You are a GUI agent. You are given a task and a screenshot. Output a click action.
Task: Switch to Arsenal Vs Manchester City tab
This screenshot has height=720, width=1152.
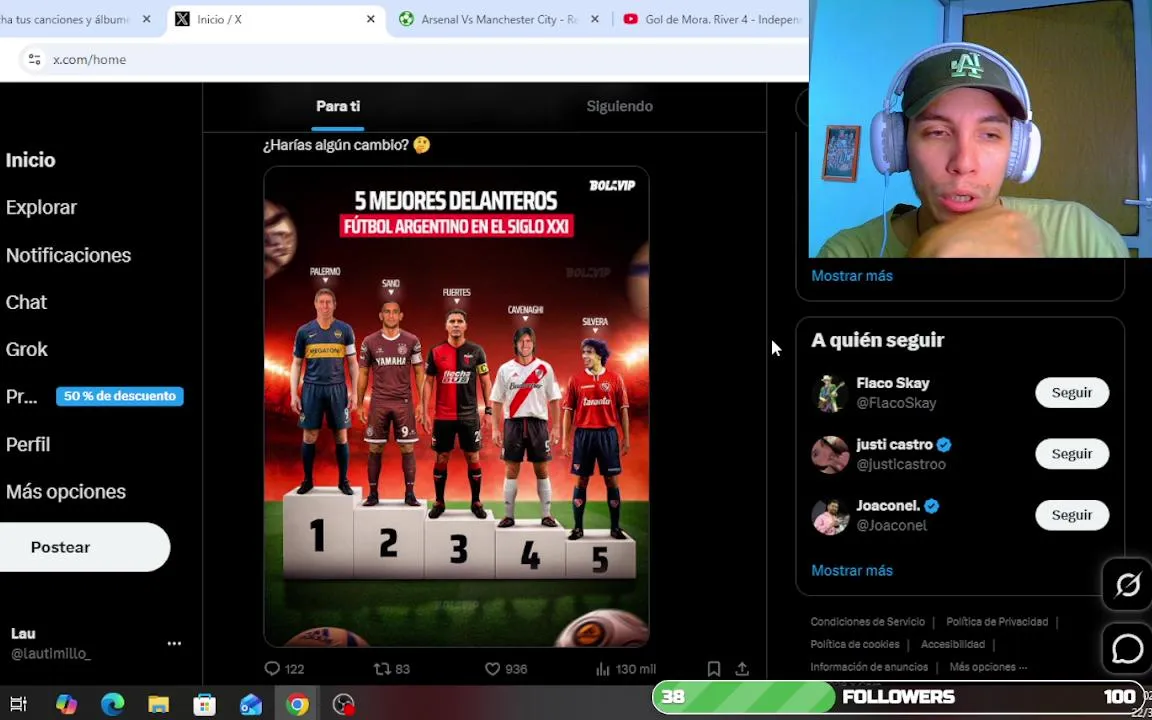click(500, 19)
